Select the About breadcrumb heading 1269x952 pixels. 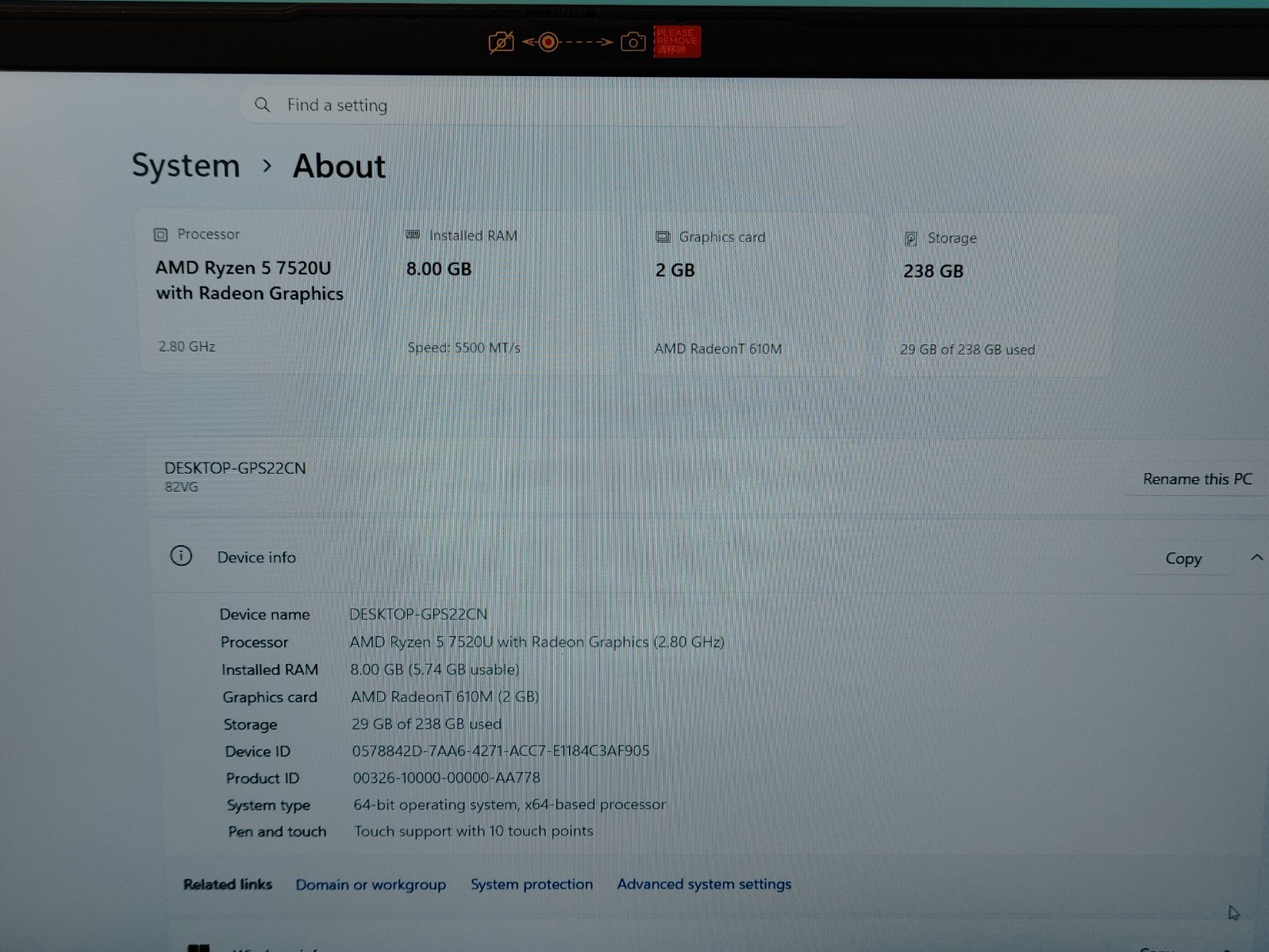pyautogui.click(x=339, y=167)
